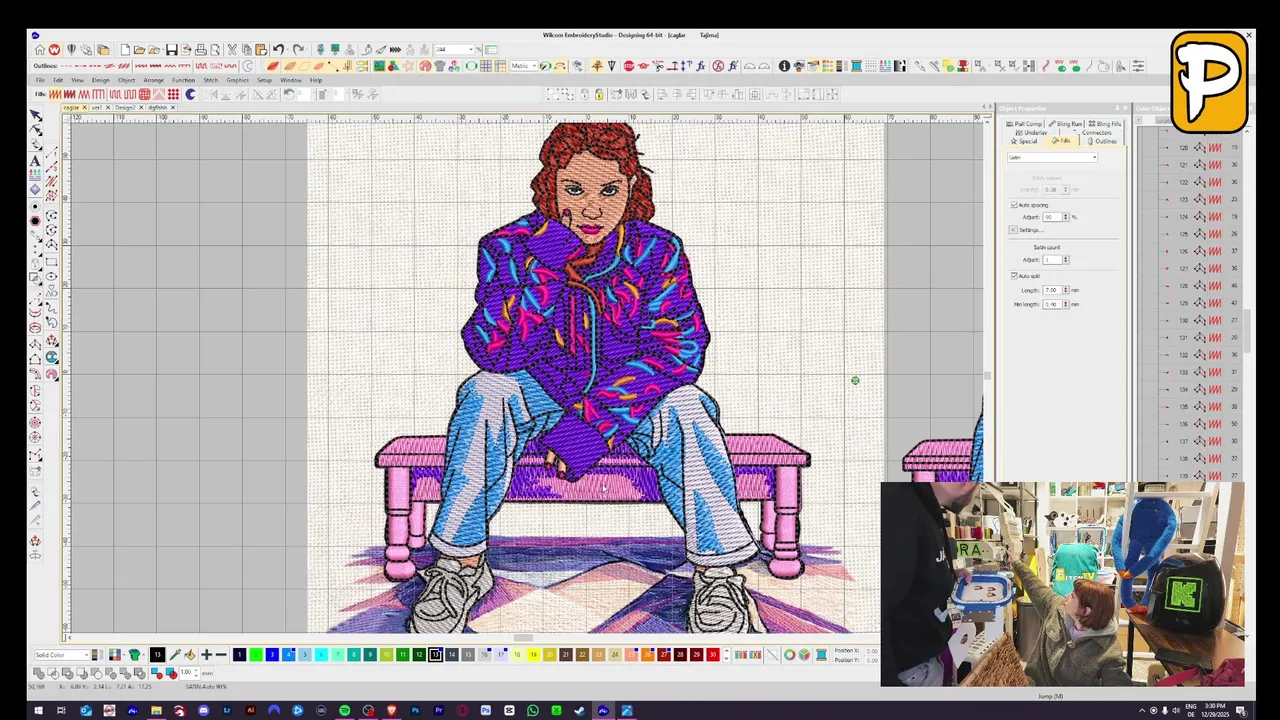
Task: Click the red stop sign icon
Action: pos(629,66)
